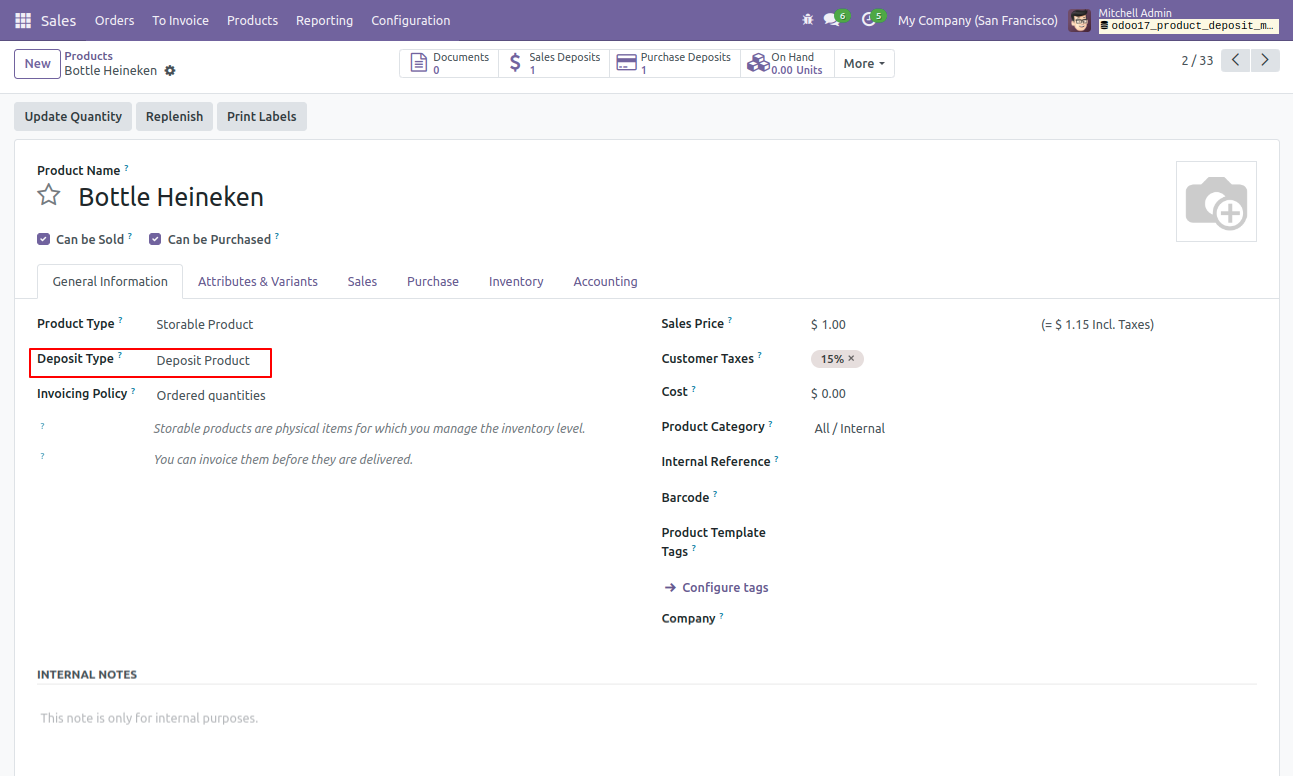Open the My Company (San Francisco) switcher
The image size is (1293, 776).
tap(977, 20)
